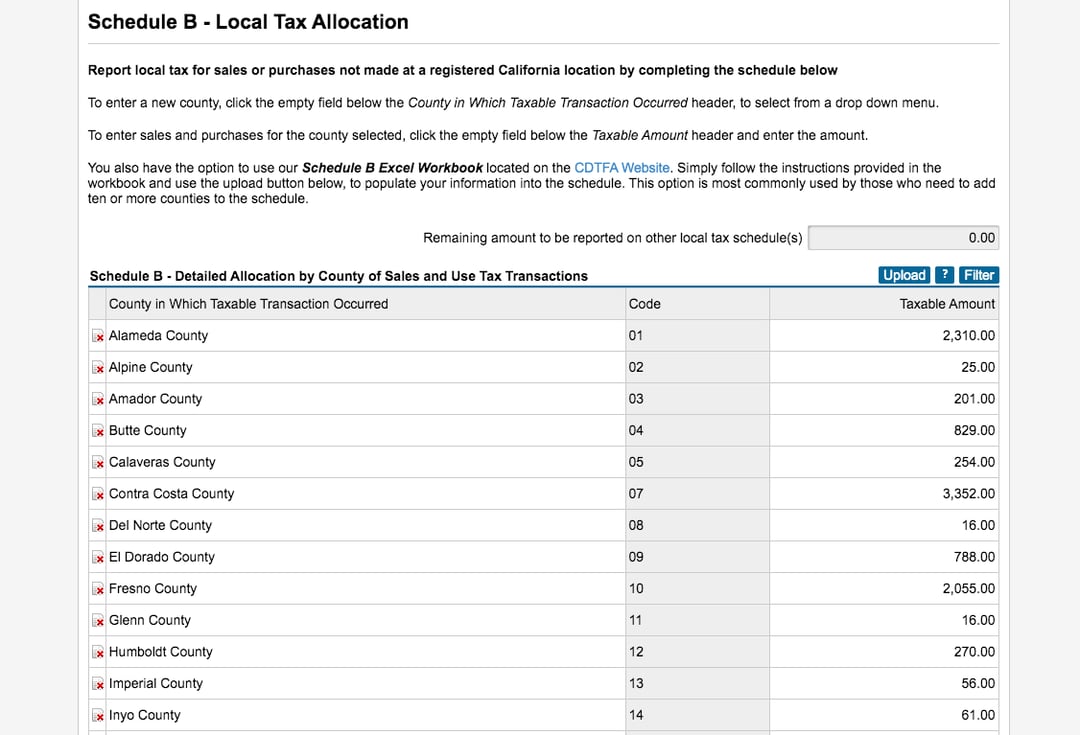
Task: Delete the Butte County entry
Action: pos(98,431)
